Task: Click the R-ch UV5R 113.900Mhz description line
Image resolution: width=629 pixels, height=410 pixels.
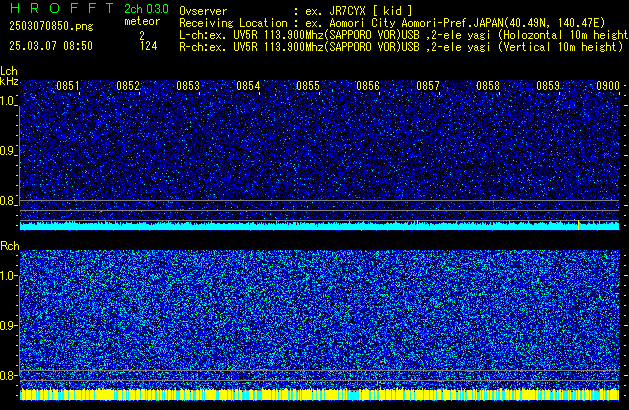Action: [401, 47]
